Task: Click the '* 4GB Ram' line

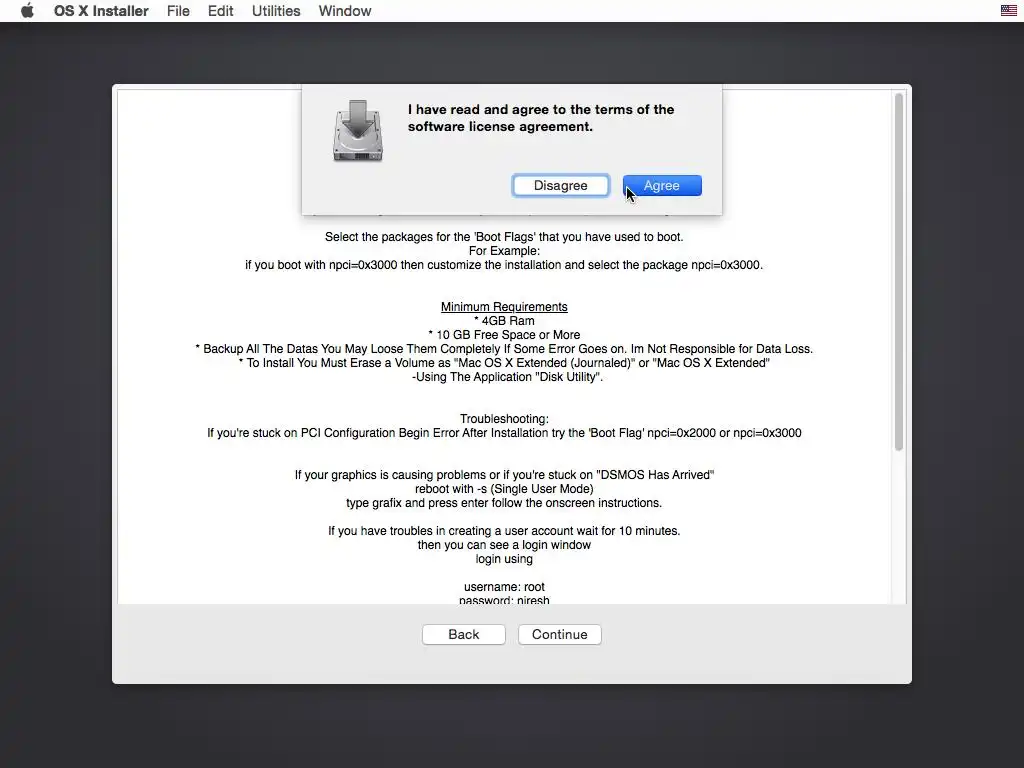Action: point(504,321)
